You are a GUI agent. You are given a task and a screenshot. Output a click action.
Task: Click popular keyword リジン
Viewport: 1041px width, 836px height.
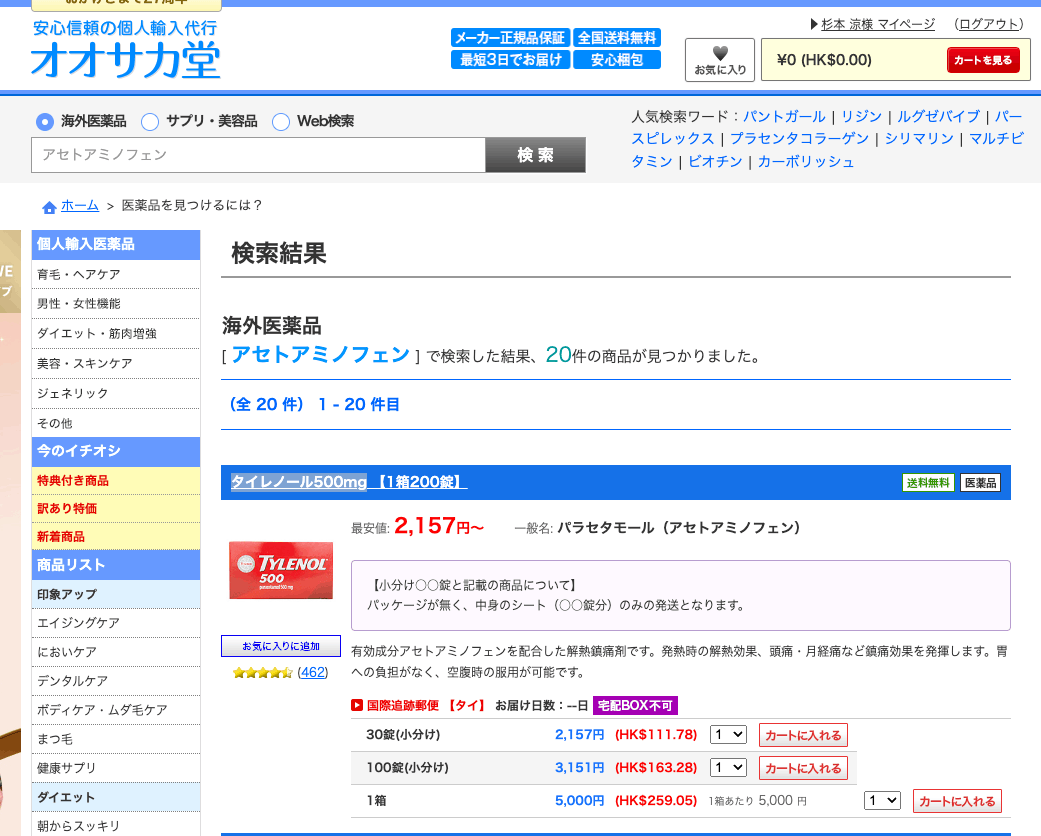(861, 117)
